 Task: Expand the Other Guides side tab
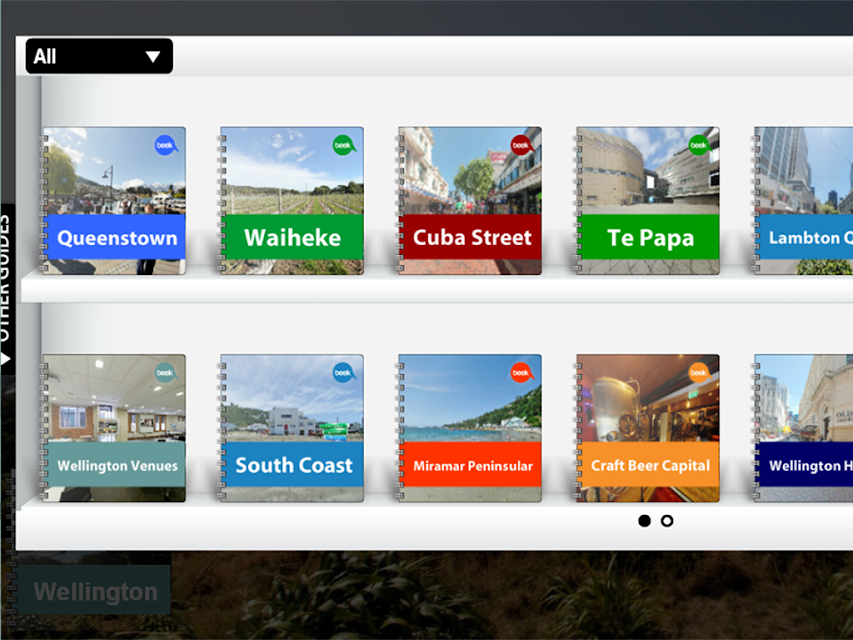6,289
